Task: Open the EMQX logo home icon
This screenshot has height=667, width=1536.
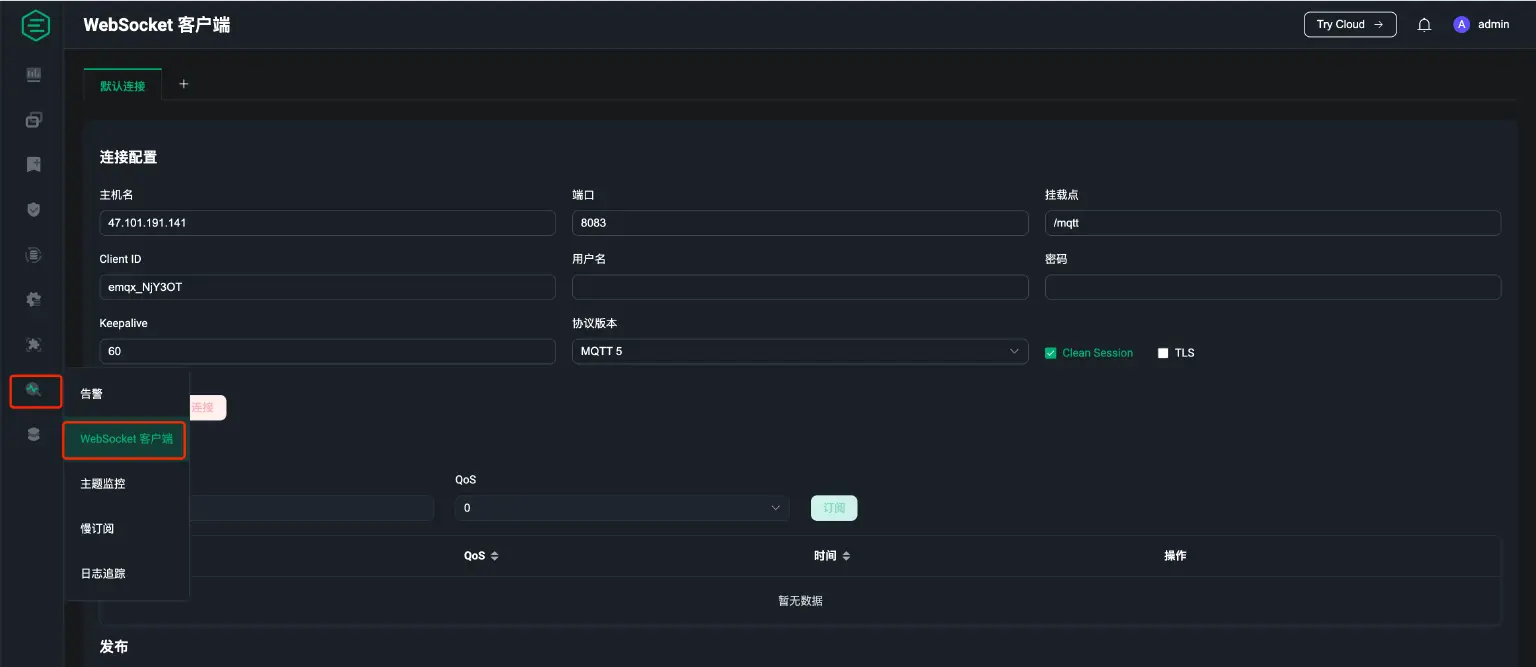Action: click(35, 25)
